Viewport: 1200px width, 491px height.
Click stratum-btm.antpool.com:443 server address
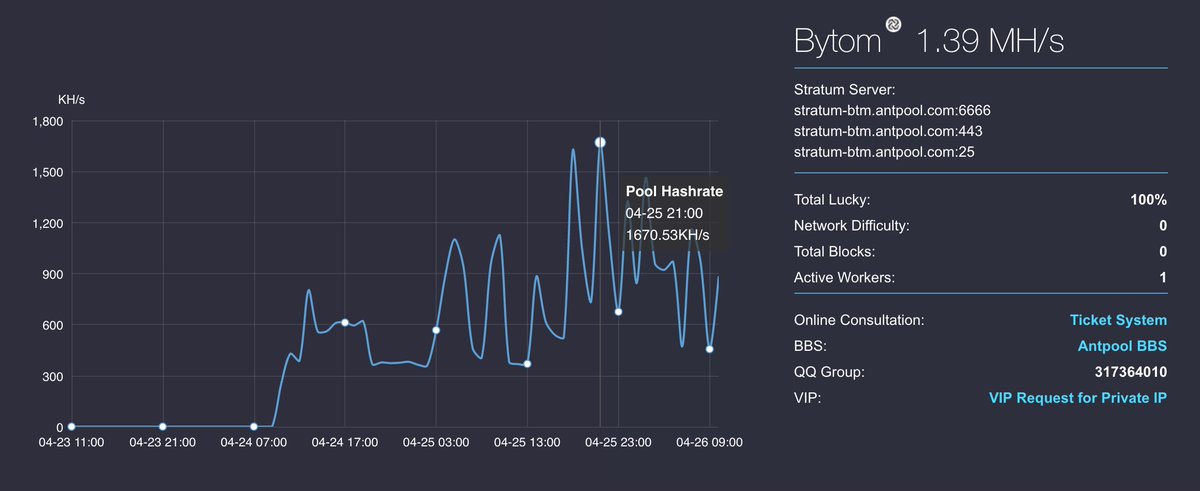888,131
